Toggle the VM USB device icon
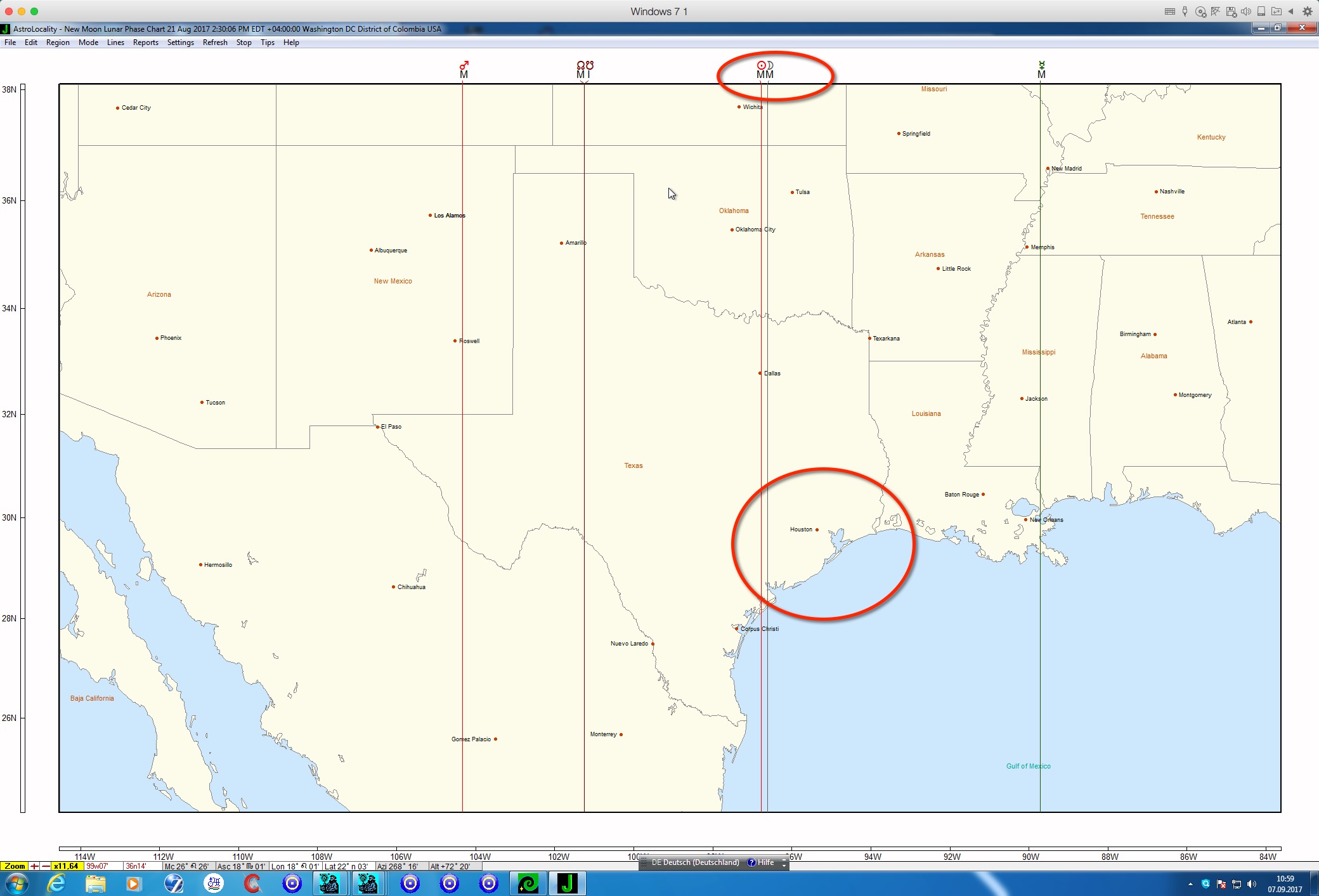Viewport: 1319px width, 896px height. coord(1185,11)
